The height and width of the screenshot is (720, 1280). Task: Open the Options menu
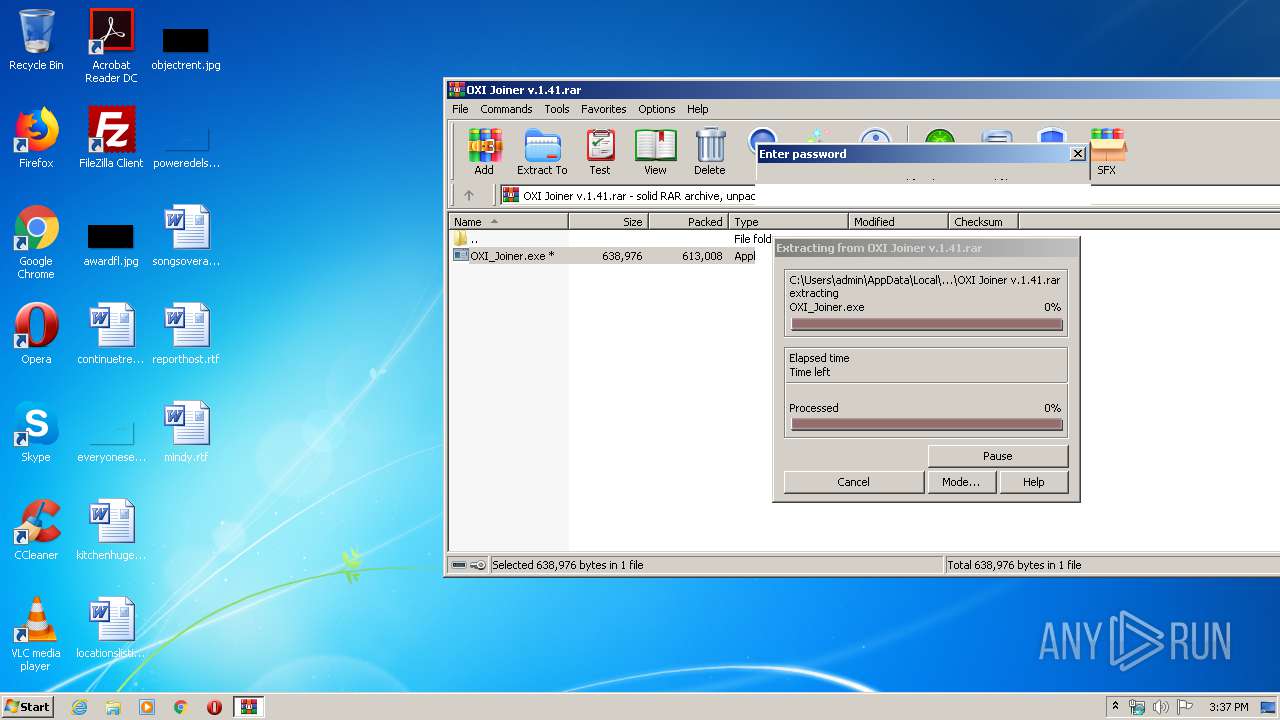pos(657,109)
